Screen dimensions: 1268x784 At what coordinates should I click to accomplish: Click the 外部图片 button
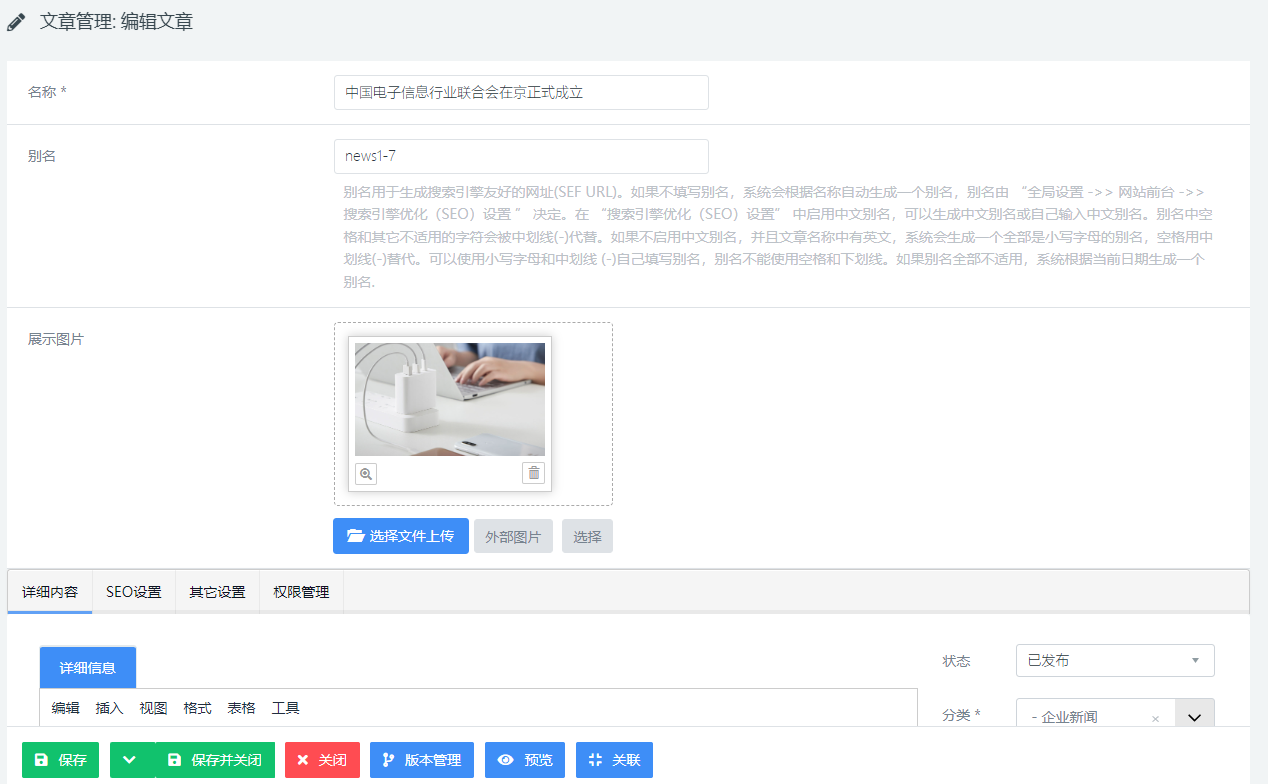[513, 536]
